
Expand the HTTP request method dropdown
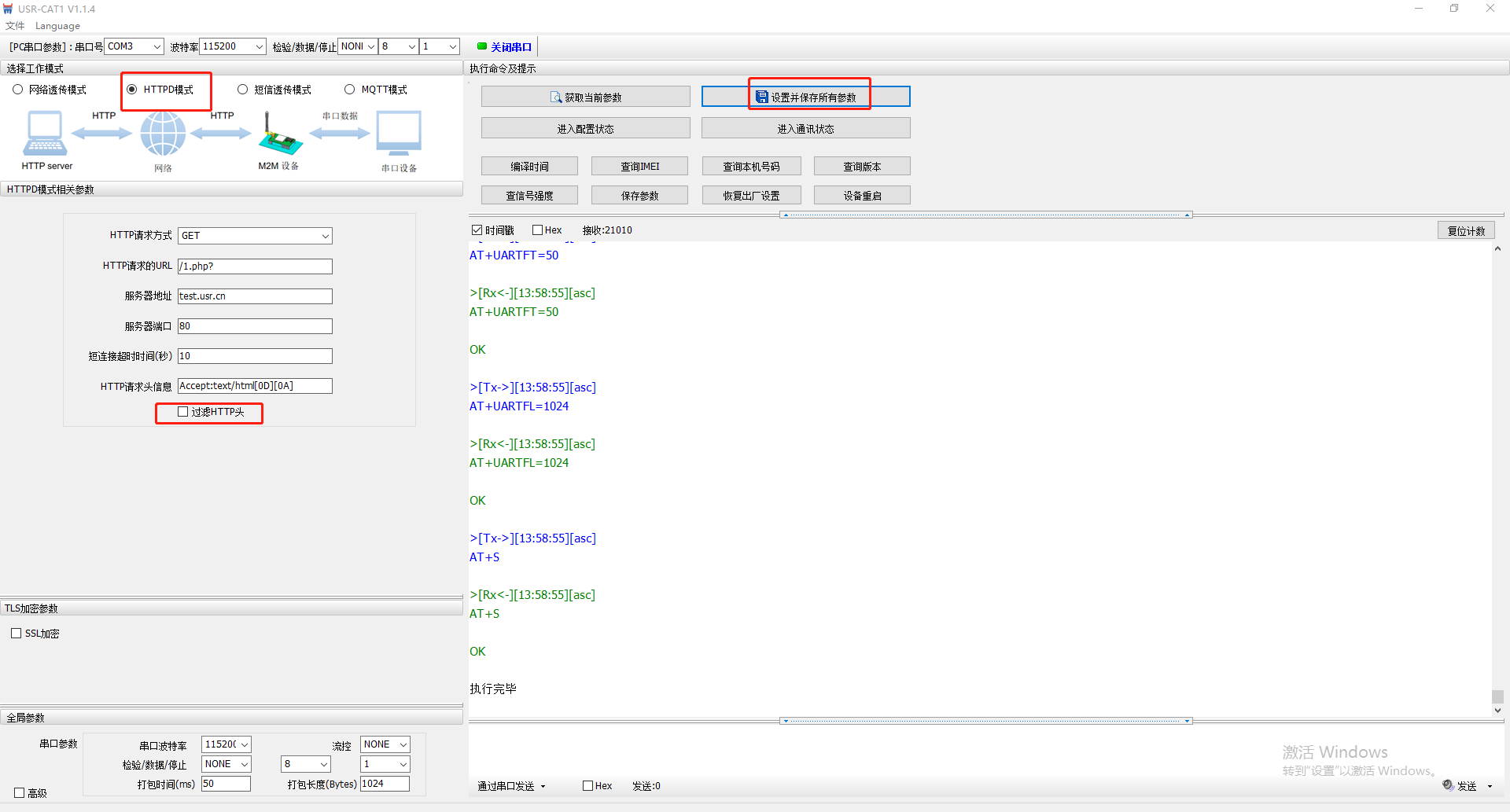[x=325, y=236]
